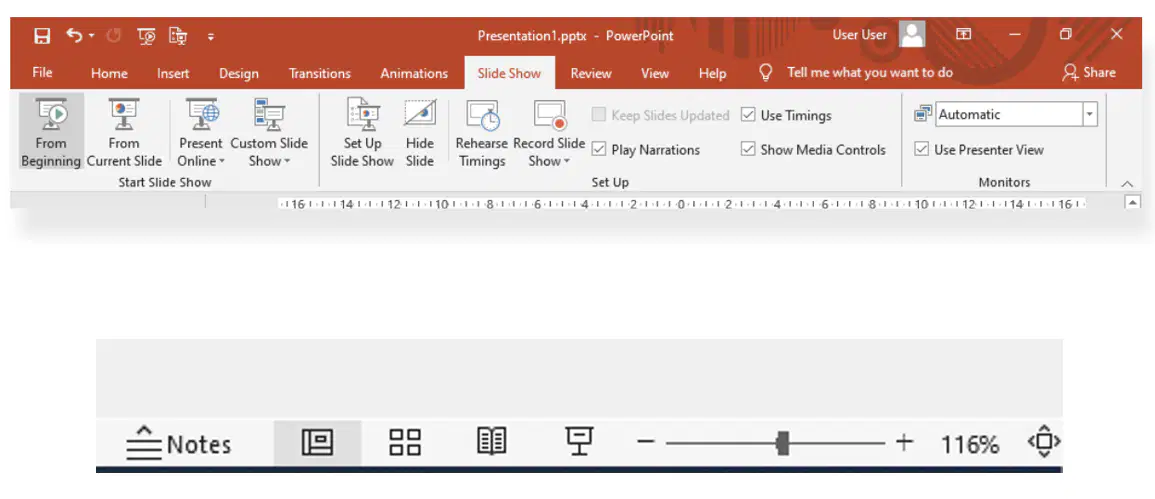Click the greyed Redo icon
The width and height of the screenshot is (1155, 499).
(113, 35)
